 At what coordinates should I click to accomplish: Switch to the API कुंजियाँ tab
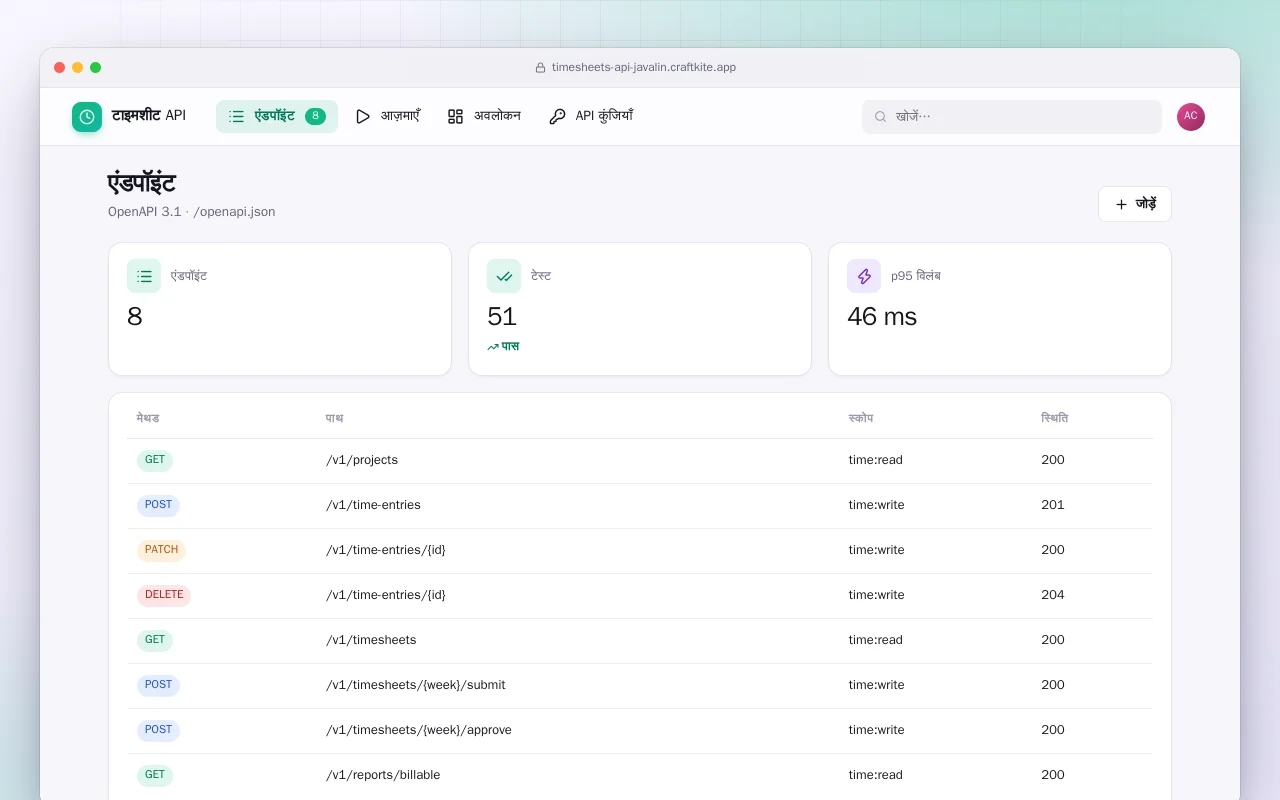click(591, 116)
